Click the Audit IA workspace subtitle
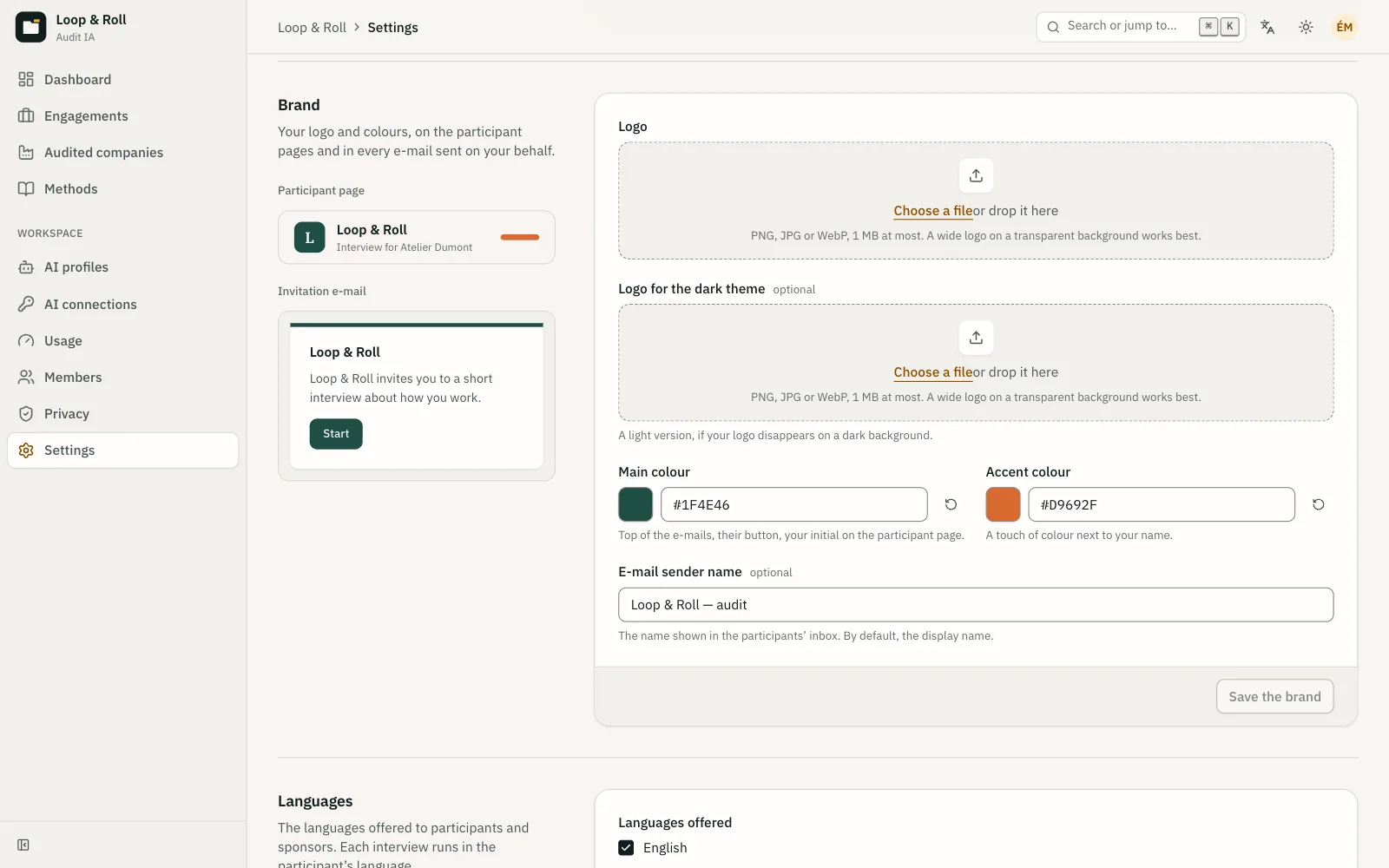This screenshot has height=868, width=1389. click(x=76, y=37)
